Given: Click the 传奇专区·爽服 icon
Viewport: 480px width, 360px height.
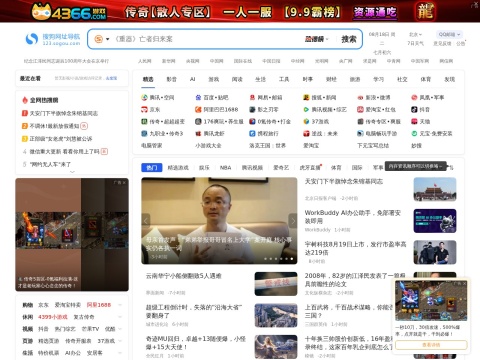Looking at the screenshot, I should (360, 121).
